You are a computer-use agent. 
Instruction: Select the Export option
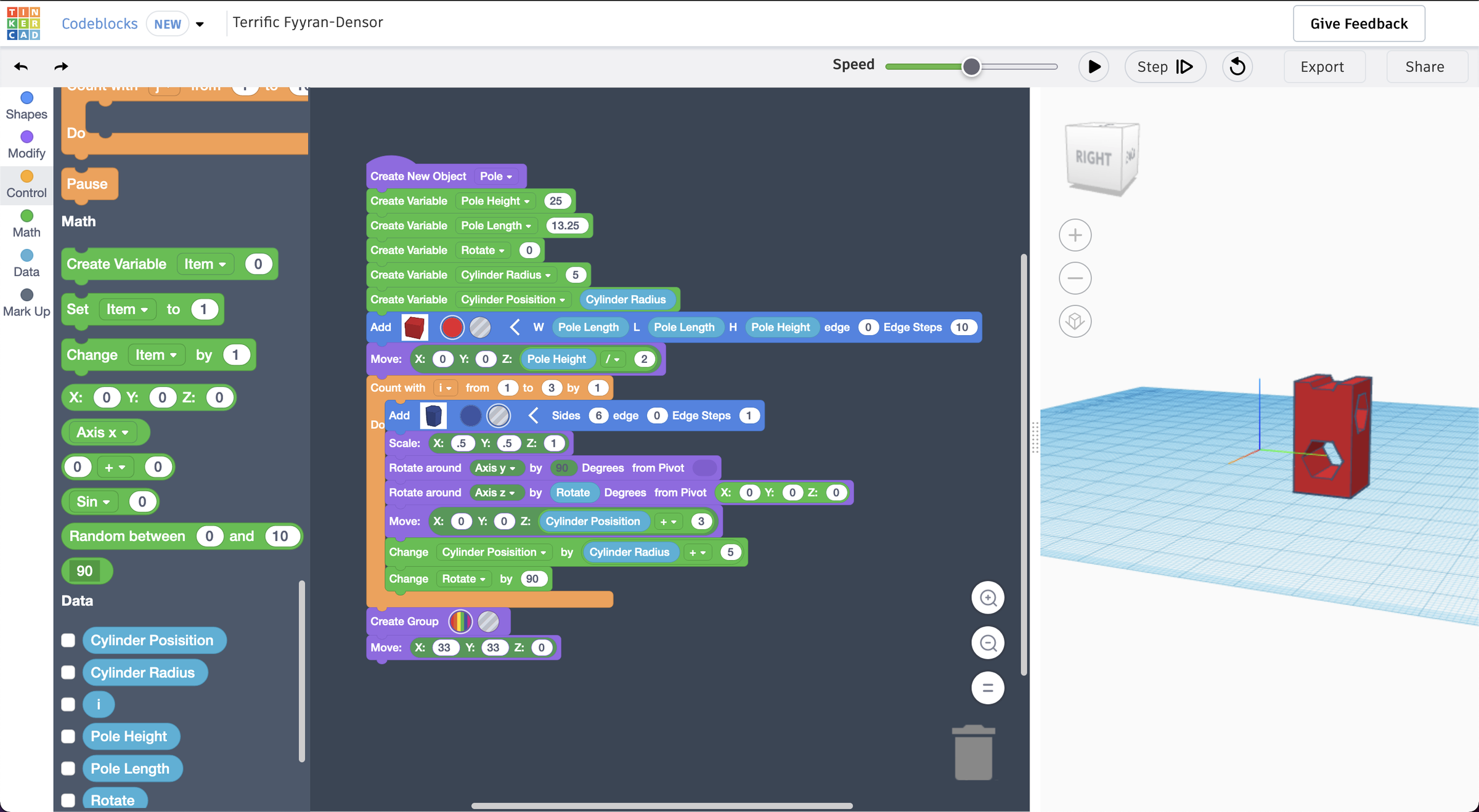pos(1324,67)
